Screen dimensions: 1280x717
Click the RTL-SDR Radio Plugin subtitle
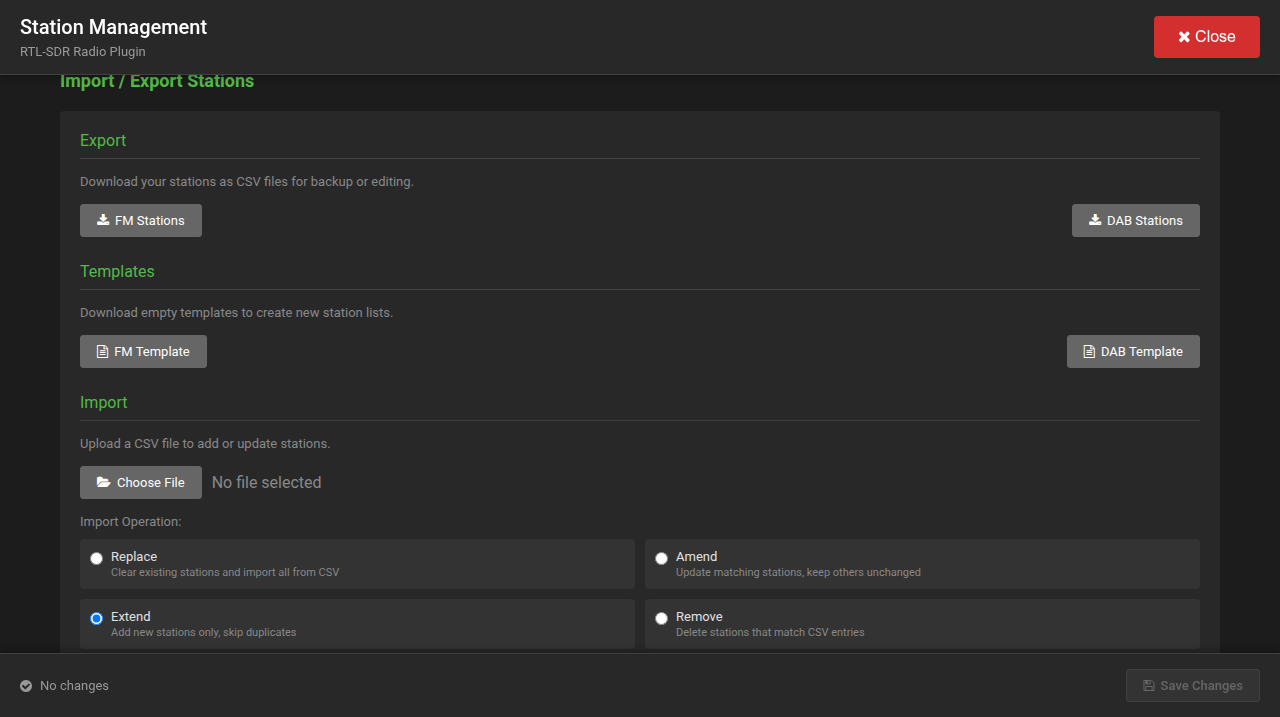[83, 52]
